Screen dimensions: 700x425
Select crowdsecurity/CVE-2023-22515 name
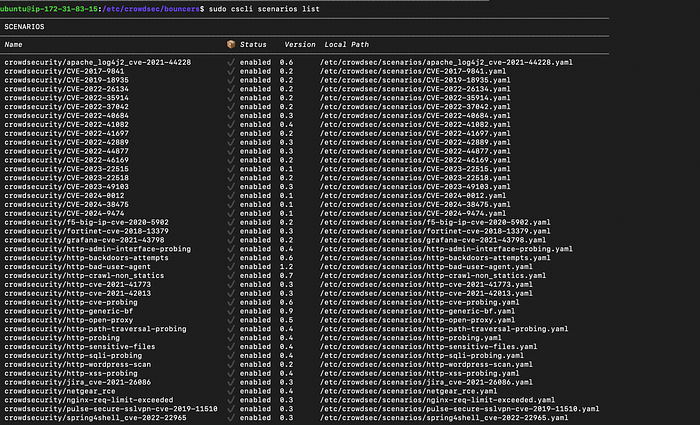(67, 169)
